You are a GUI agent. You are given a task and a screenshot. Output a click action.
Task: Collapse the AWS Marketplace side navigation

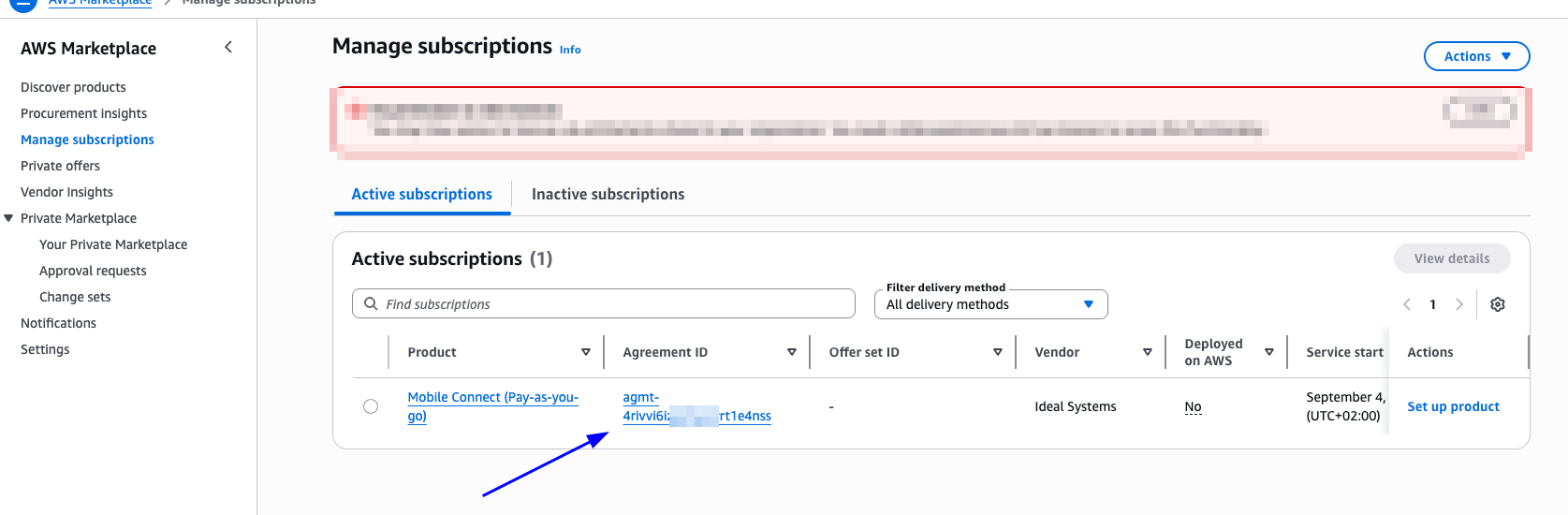click(x=228, y=47)
